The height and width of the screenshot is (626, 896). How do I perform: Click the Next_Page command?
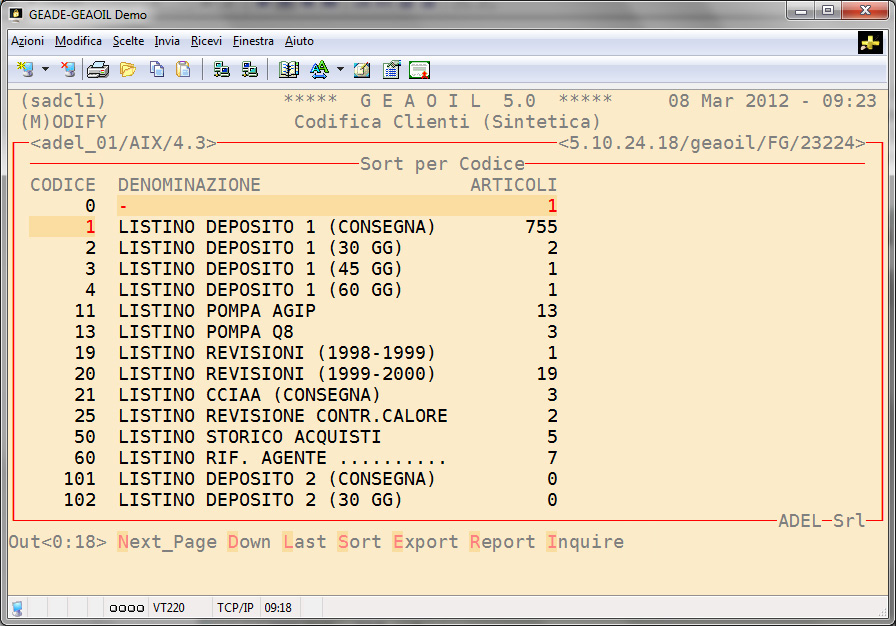click(167, 542)
